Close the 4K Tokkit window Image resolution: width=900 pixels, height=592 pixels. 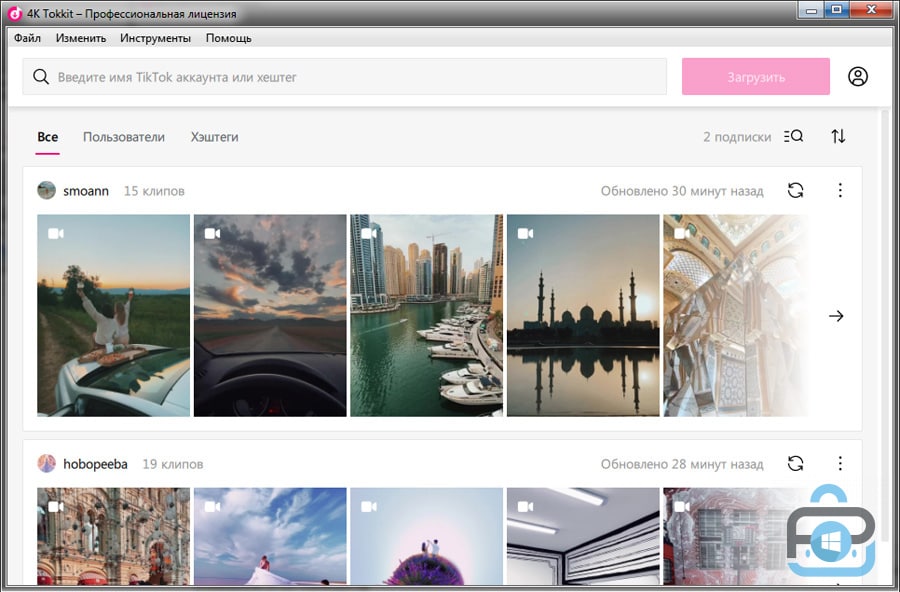[x=871, y=10]
